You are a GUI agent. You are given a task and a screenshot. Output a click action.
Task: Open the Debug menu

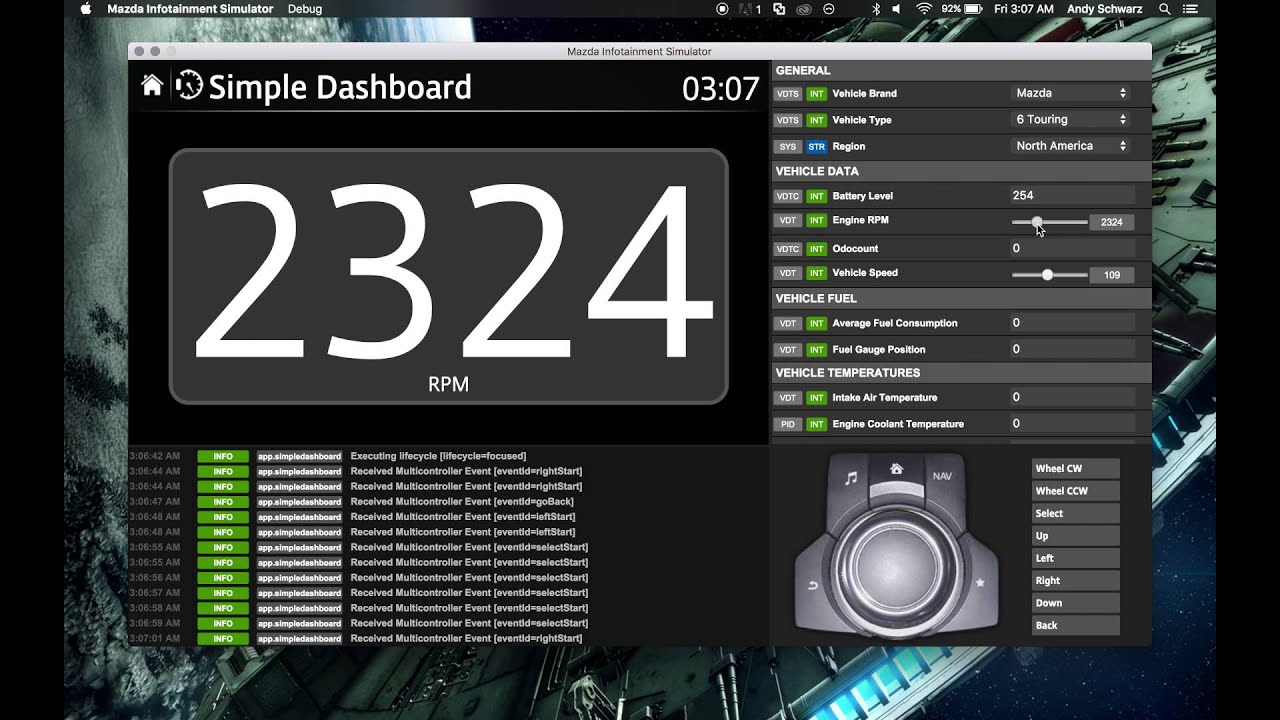[305, 9]
